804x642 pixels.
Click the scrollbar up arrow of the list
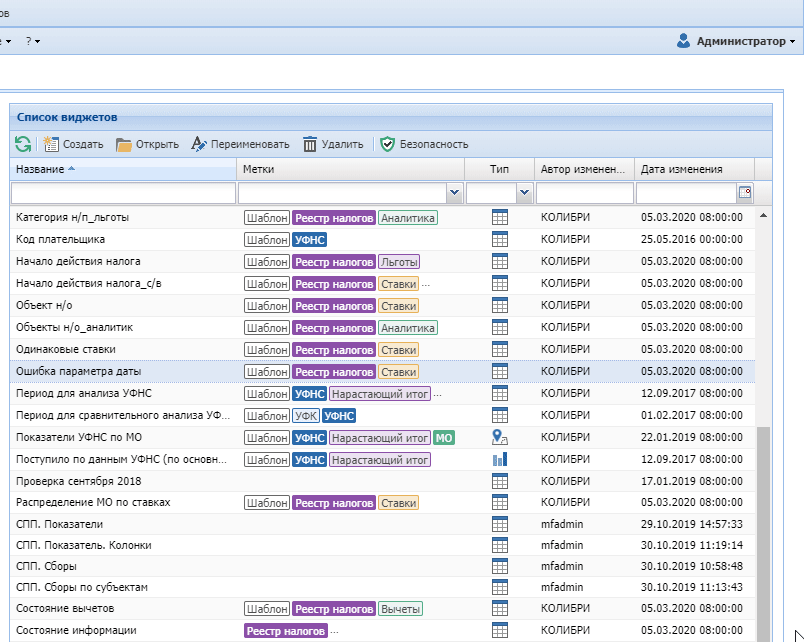(763, 215)
